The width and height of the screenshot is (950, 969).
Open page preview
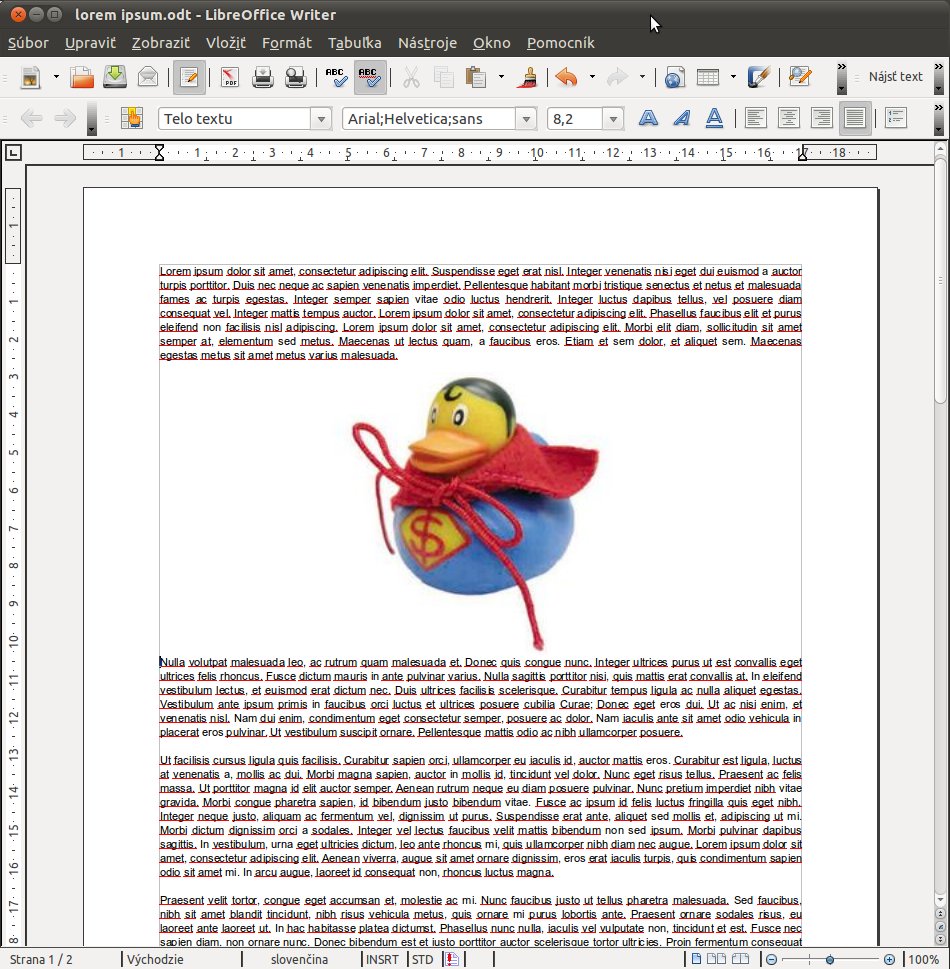[295, 77]
